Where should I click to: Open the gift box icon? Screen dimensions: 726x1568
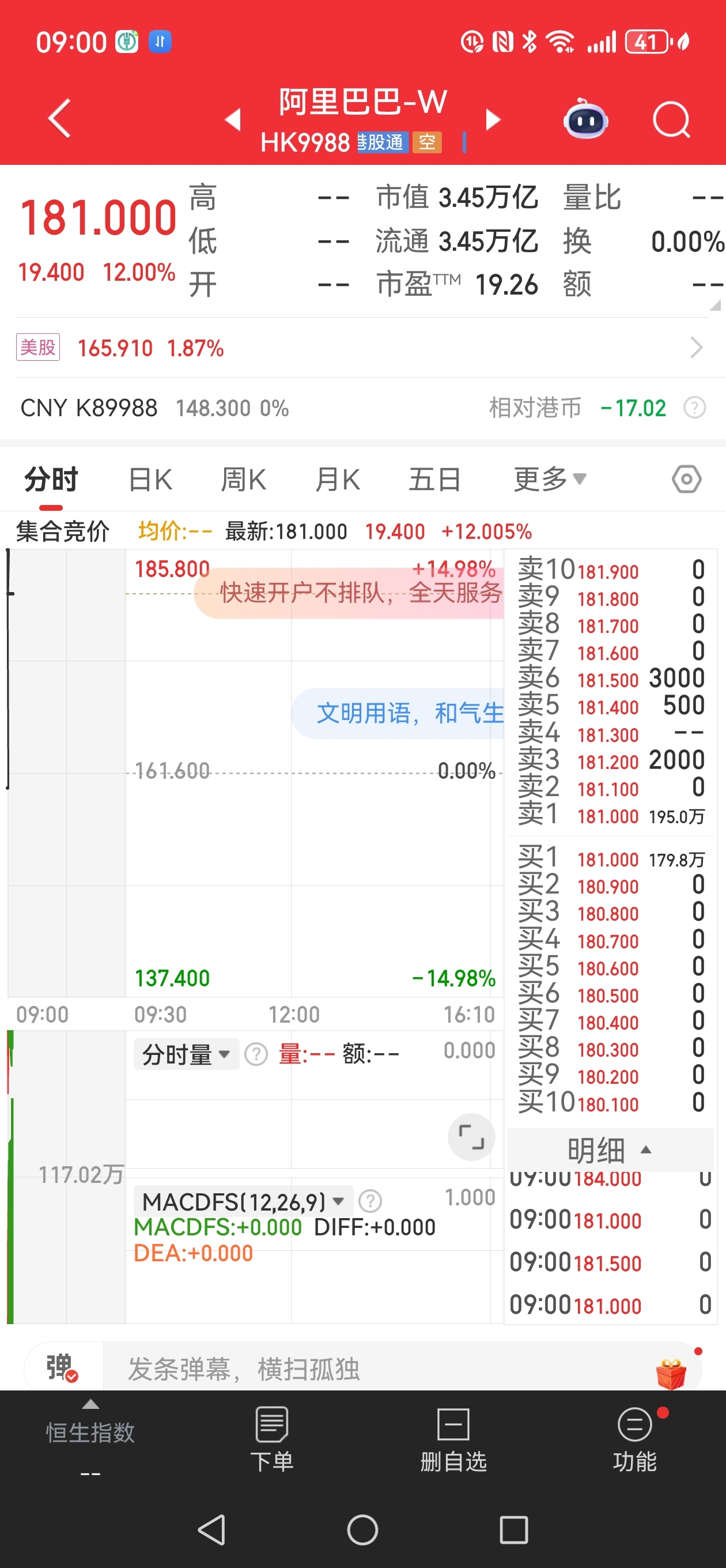671,1373
